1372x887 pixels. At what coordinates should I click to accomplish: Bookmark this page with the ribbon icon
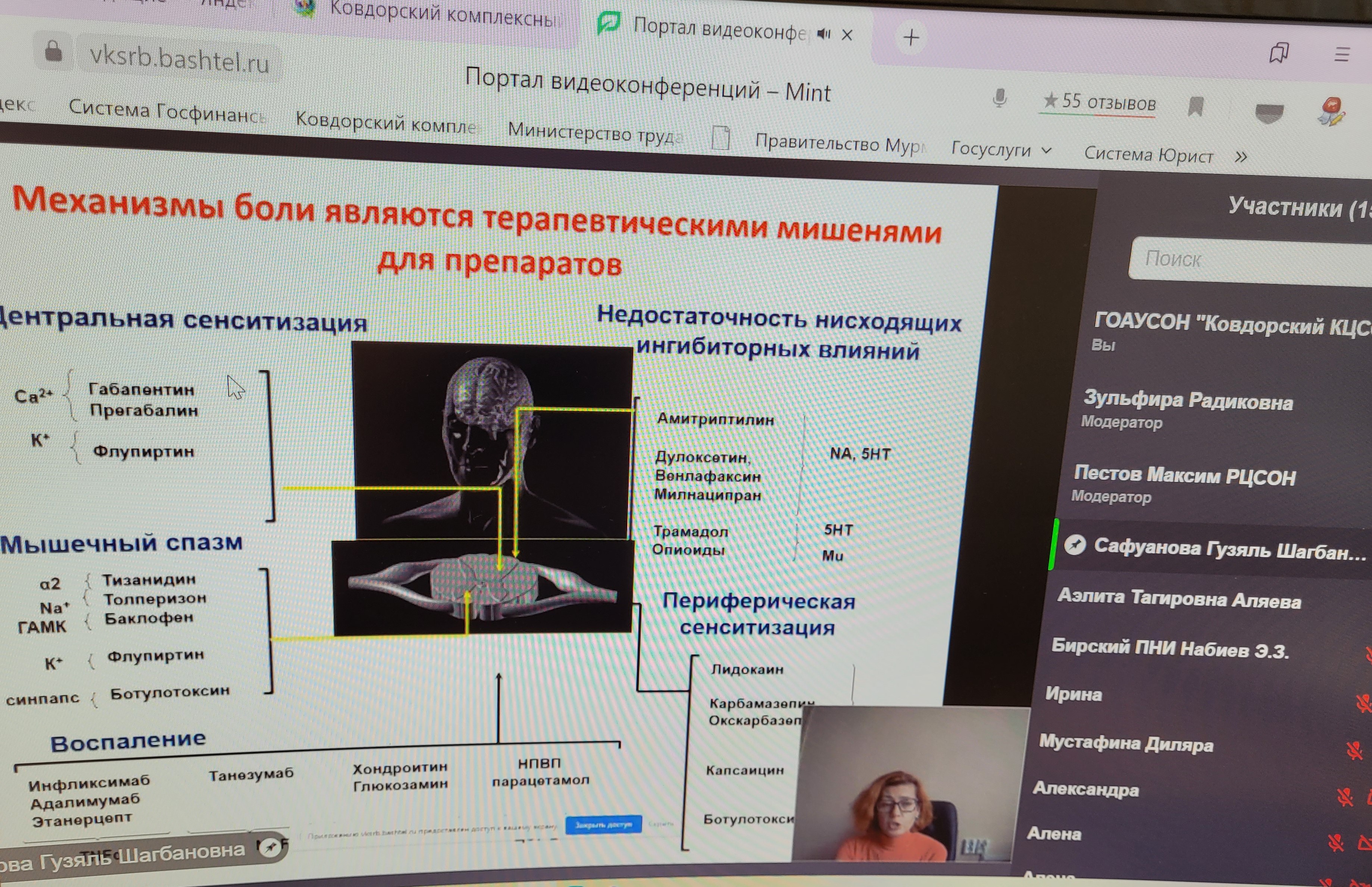[1196, 107]
